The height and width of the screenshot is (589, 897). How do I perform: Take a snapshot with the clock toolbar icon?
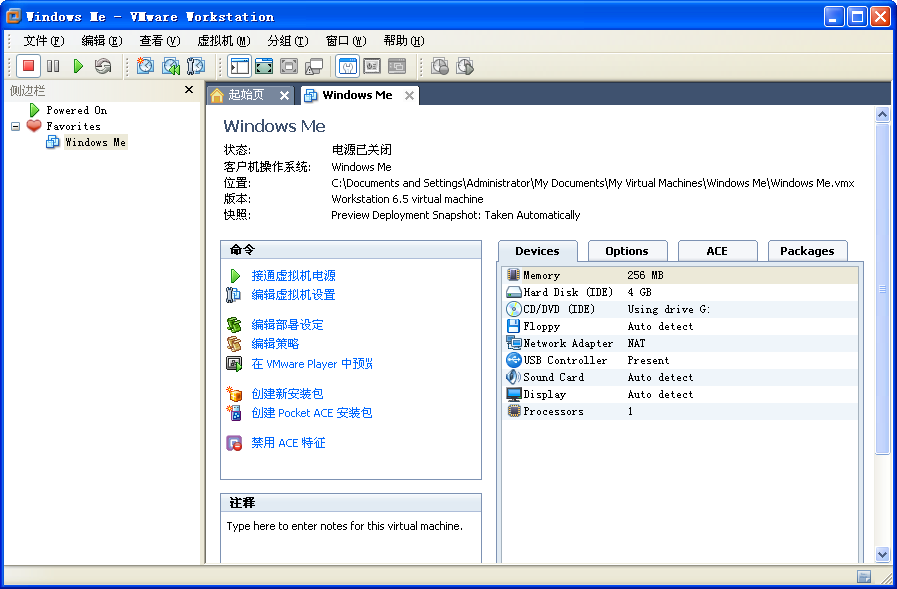click(x=145, y=66)
